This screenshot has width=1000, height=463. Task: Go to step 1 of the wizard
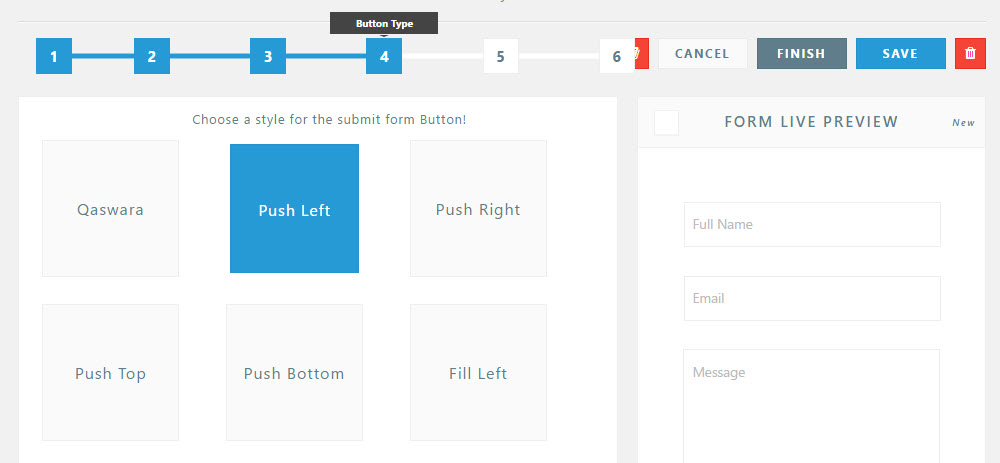(x=53, y=56)
